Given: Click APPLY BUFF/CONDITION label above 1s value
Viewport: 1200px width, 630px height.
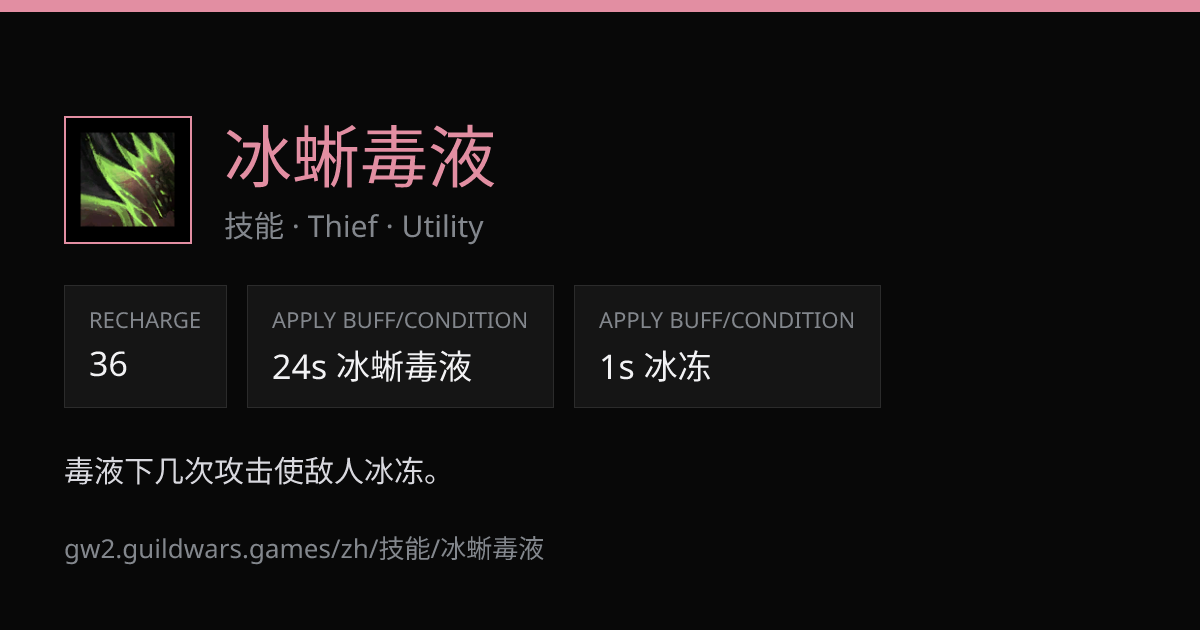Looking at the screenshot, I should pos(727,321).
